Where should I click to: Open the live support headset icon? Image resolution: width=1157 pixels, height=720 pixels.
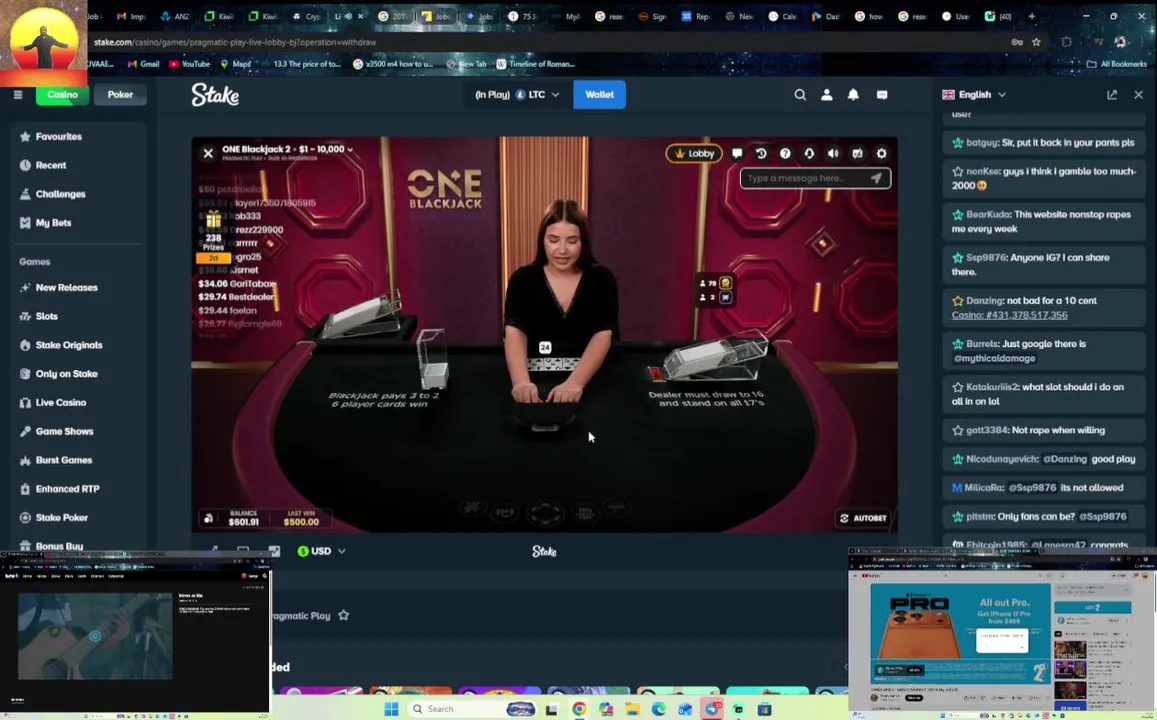(x=809, y=153)
